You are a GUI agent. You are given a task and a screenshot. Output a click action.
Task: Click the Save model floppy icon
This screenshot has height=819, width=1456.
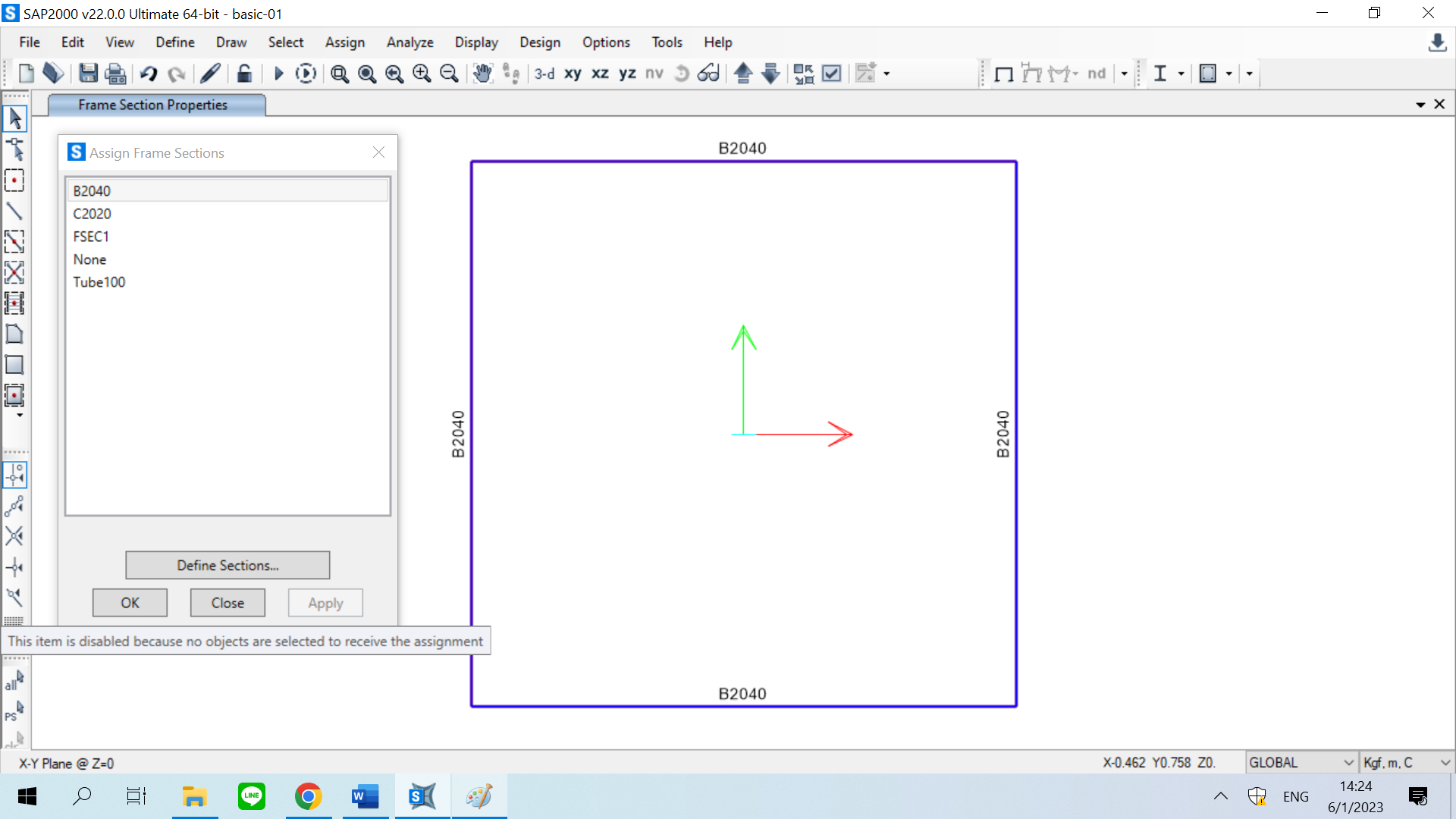pos(89,74)
